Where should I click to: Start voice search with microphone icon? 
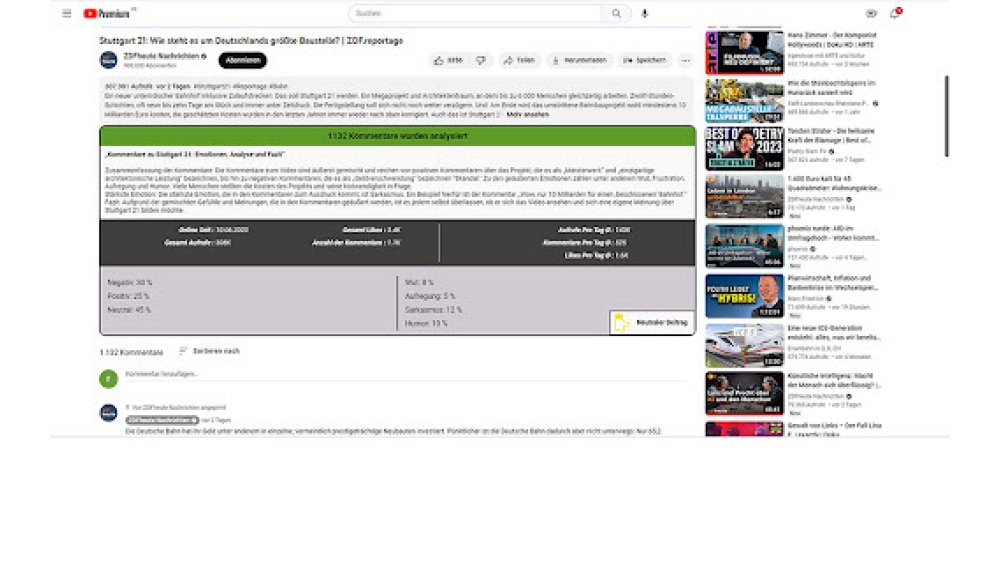coord(645,13)
